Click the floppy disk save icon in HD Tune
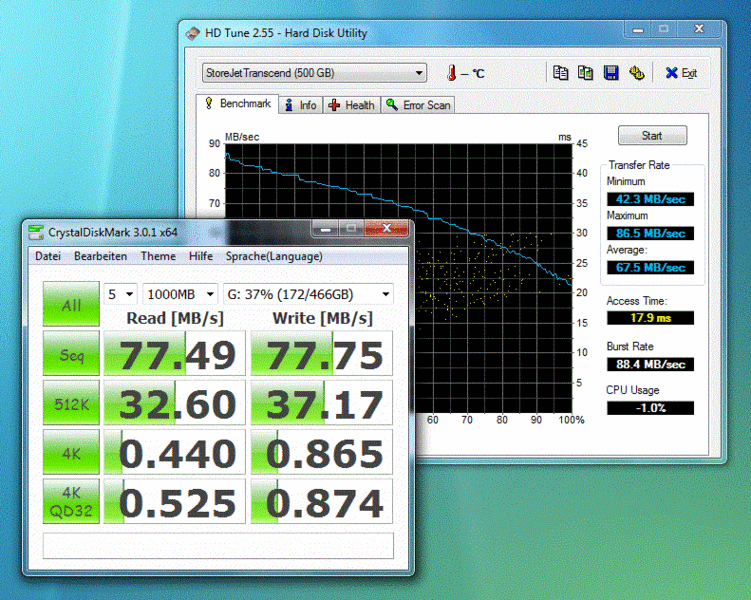The height and width of the screenshot is (600, 751). click(611, 73)
